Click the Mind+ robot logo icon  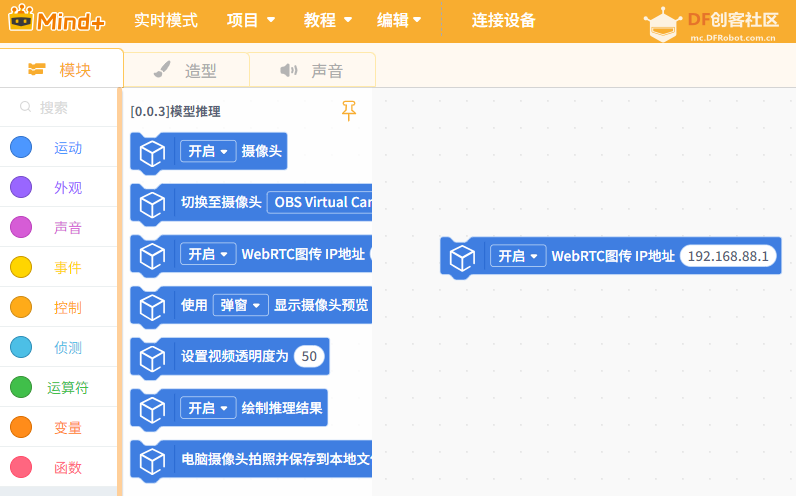pyautogui.click(x=21, y=18)
